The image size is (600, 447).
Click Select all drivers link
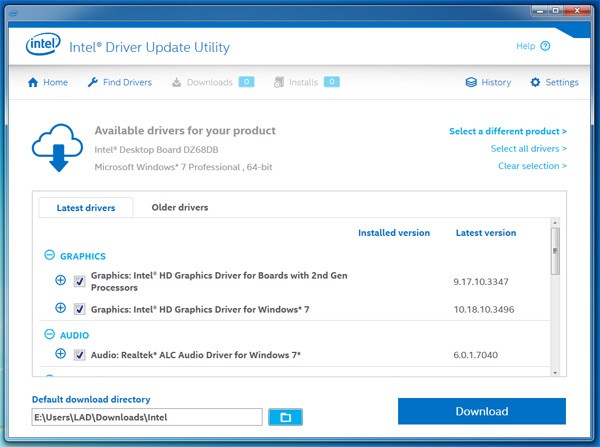(528, 148)
